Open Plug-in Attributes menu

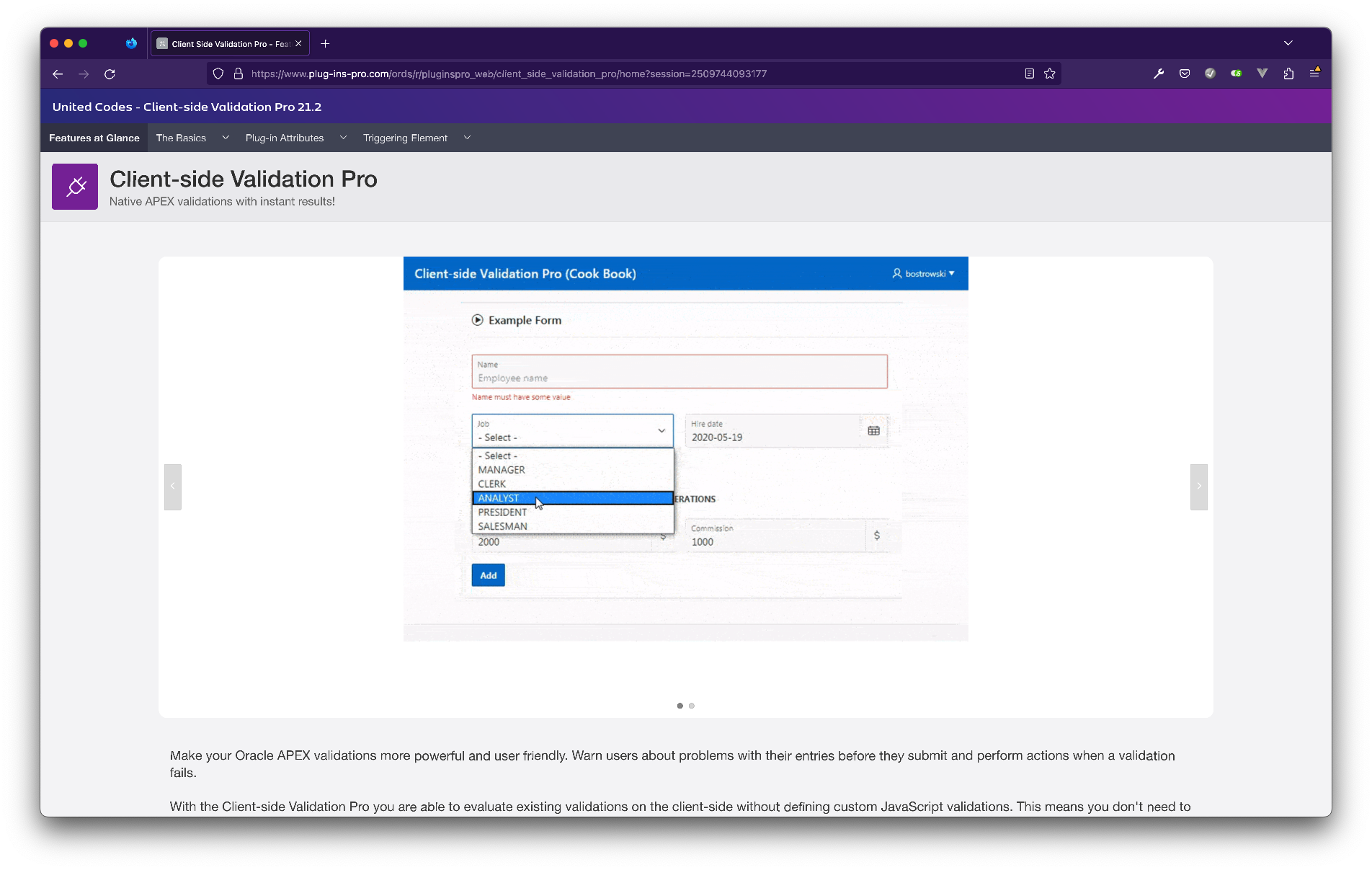tap(285, 138)
